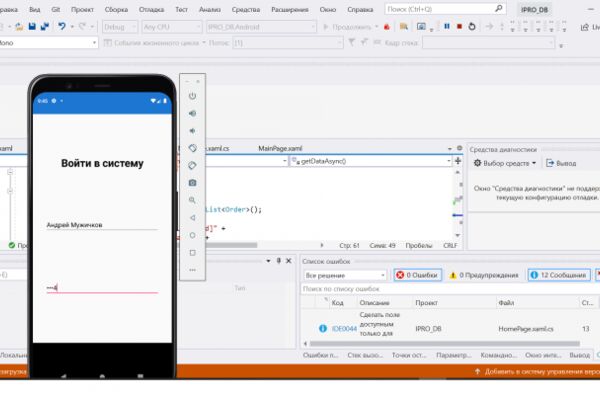Click the Выбор средств button
The height and width of the screenshot is (400, 600).
tap(505, 163)
